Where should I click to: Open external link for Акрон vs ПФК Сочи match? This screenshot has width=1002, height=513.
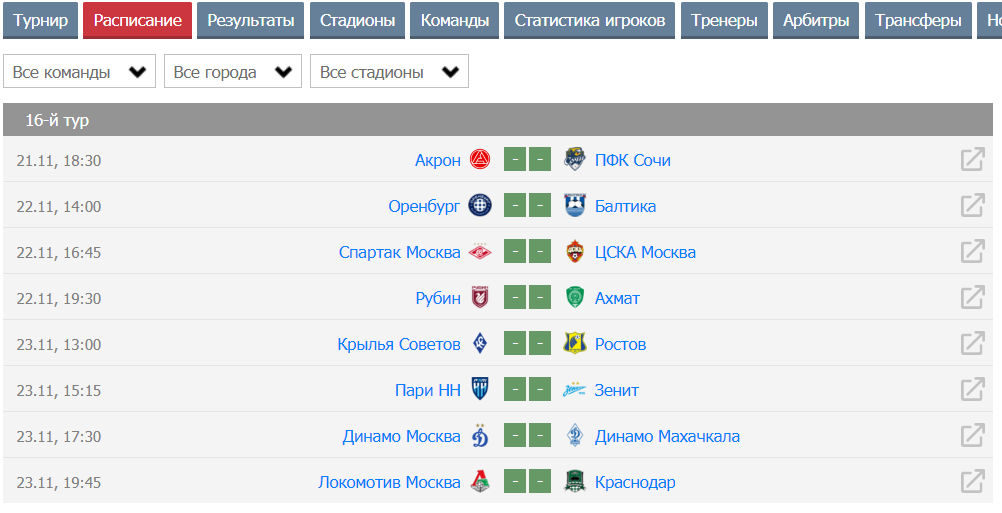point(972,160)
